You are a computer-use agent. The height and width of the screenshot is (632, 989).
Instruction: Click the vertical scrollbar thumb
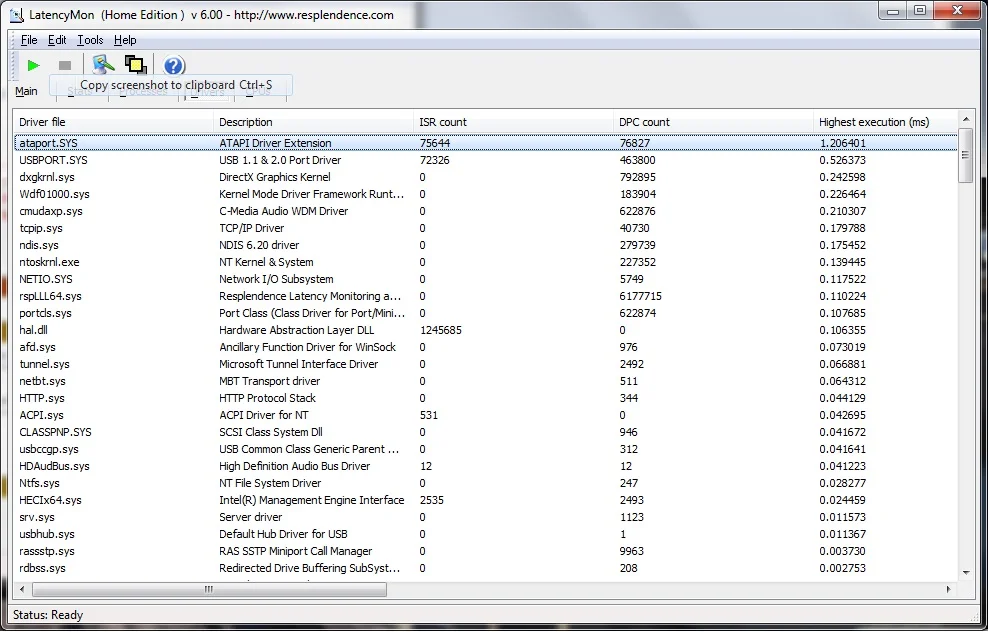click(966, 155)
